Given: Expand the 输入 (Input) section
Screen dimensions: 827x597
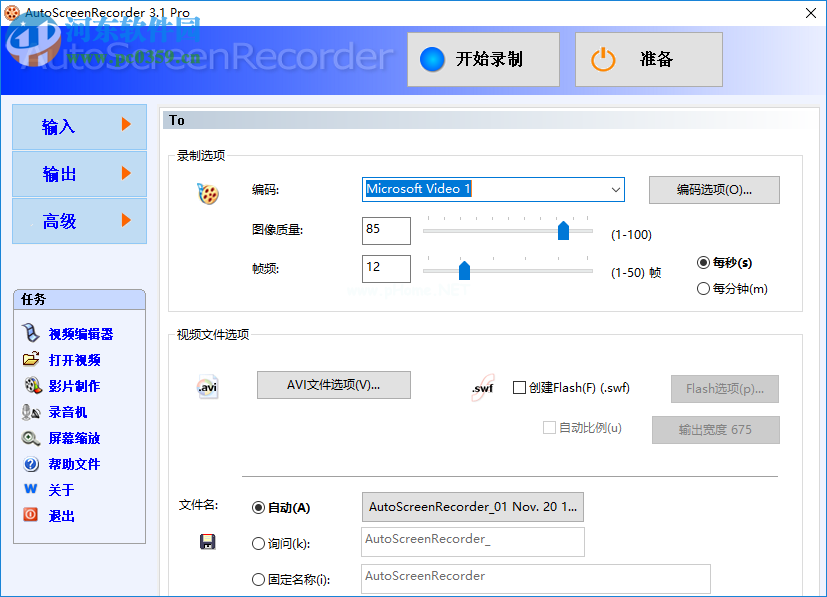Looking at the screenshot, I should 79,126.
